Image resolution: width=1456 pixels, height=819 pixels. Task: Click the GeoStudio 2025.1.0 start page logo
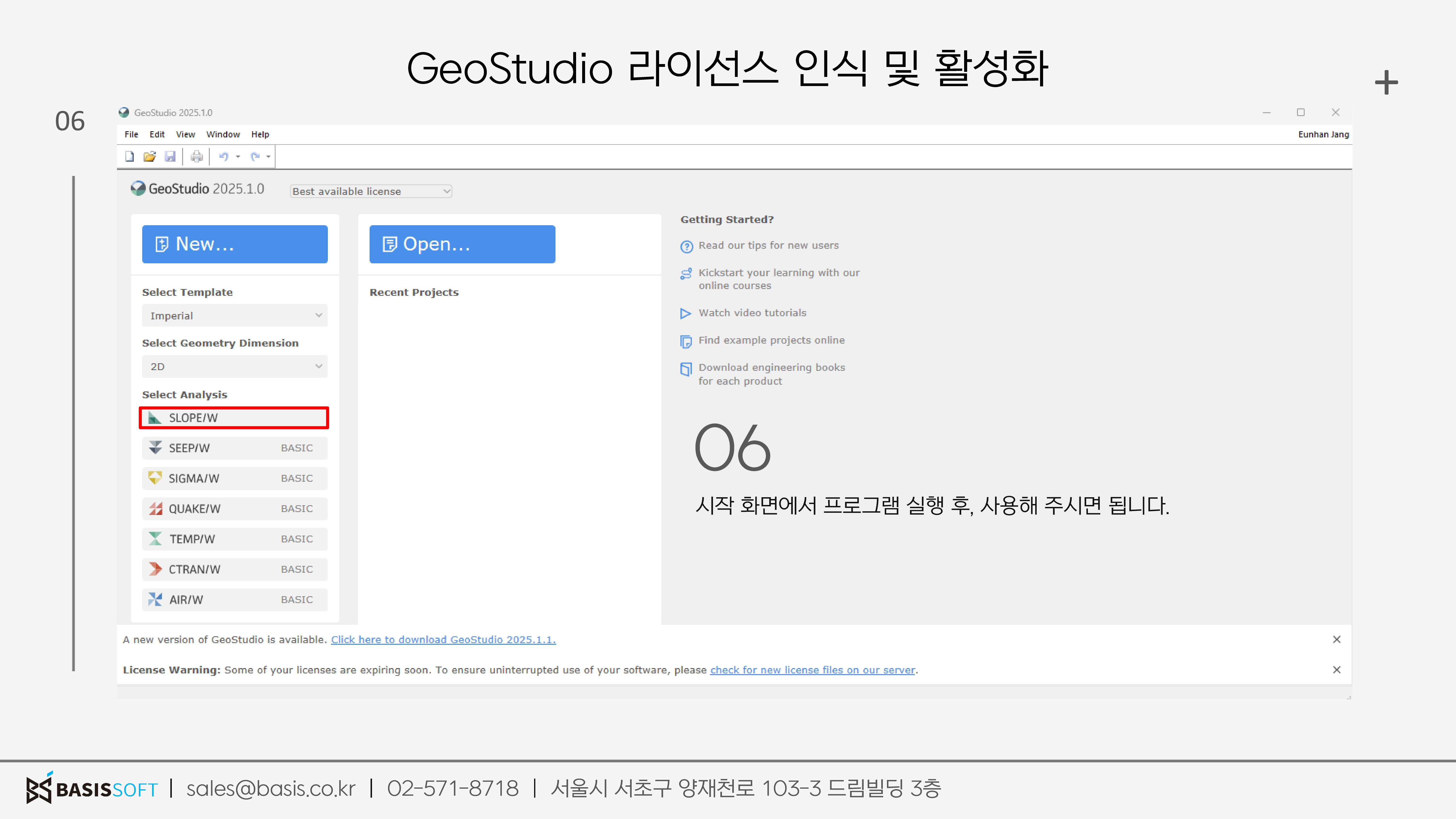pyautogui.click(x=197, y=188)
